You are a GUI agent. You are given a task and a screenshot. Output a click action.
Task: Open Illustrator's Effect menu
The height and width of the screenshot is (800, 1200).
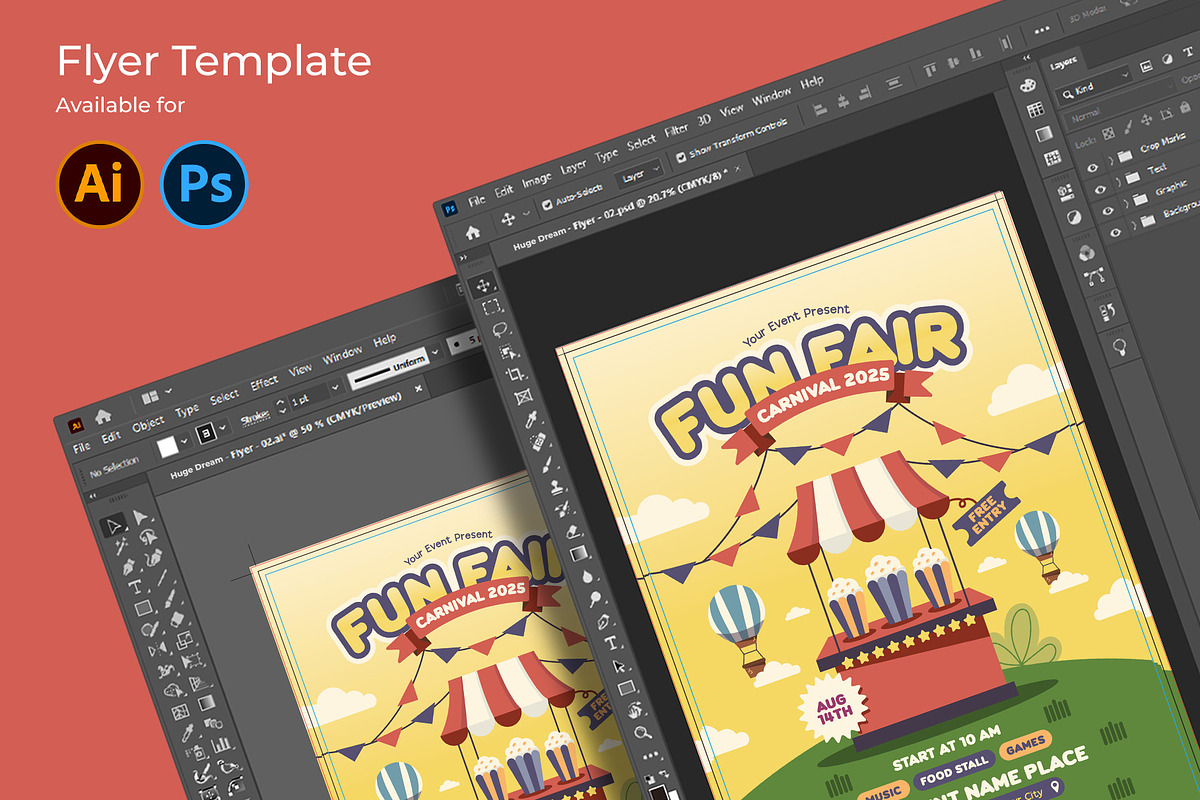click(264, 383)
